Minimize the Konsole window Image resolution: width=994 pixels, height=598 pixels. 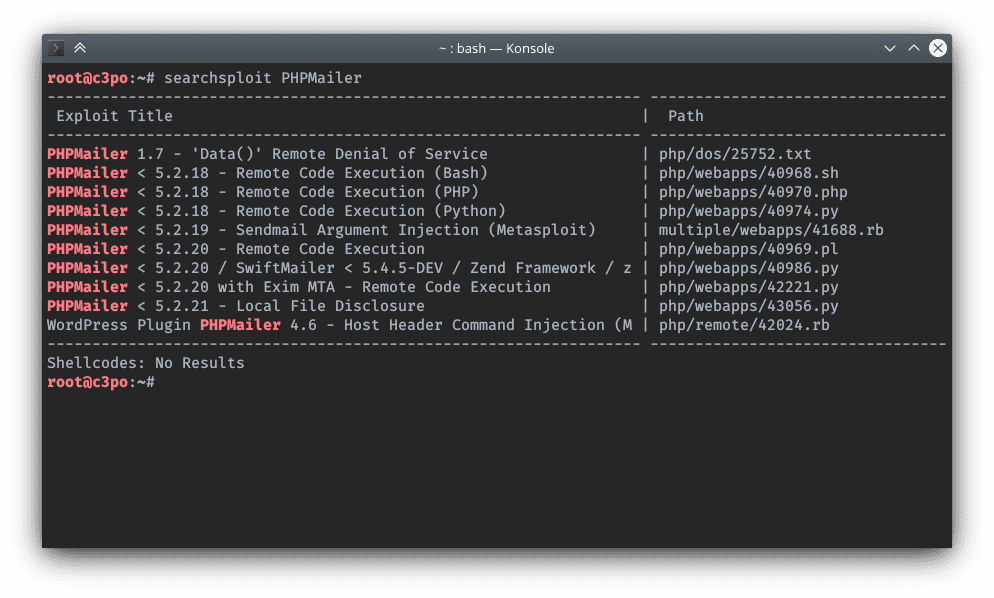pyautogui.click(x=890, y=48)
